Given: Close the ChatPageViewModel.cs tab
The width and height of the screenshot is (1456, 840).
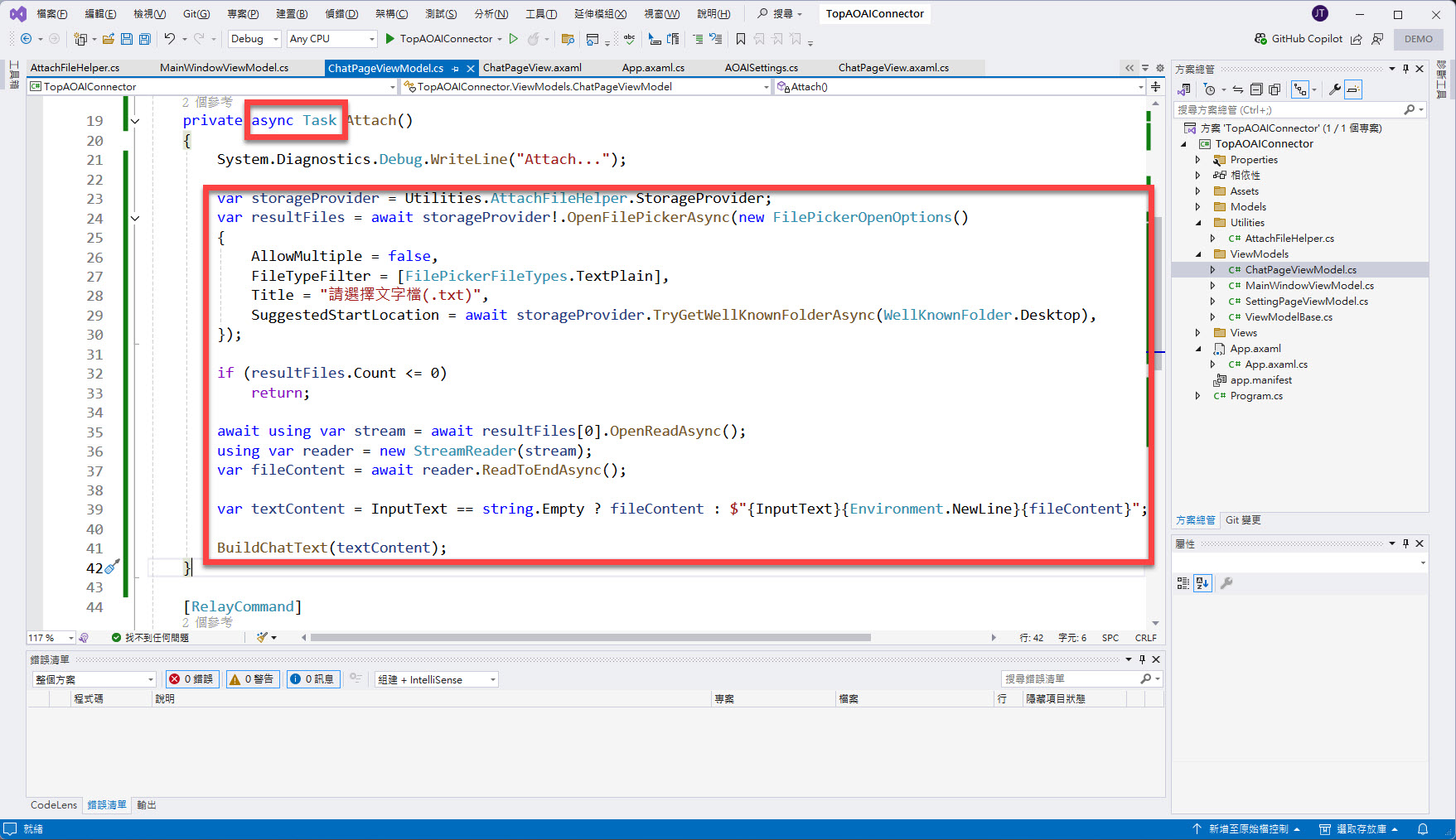Looking at the screenshot, I should 471,69.
